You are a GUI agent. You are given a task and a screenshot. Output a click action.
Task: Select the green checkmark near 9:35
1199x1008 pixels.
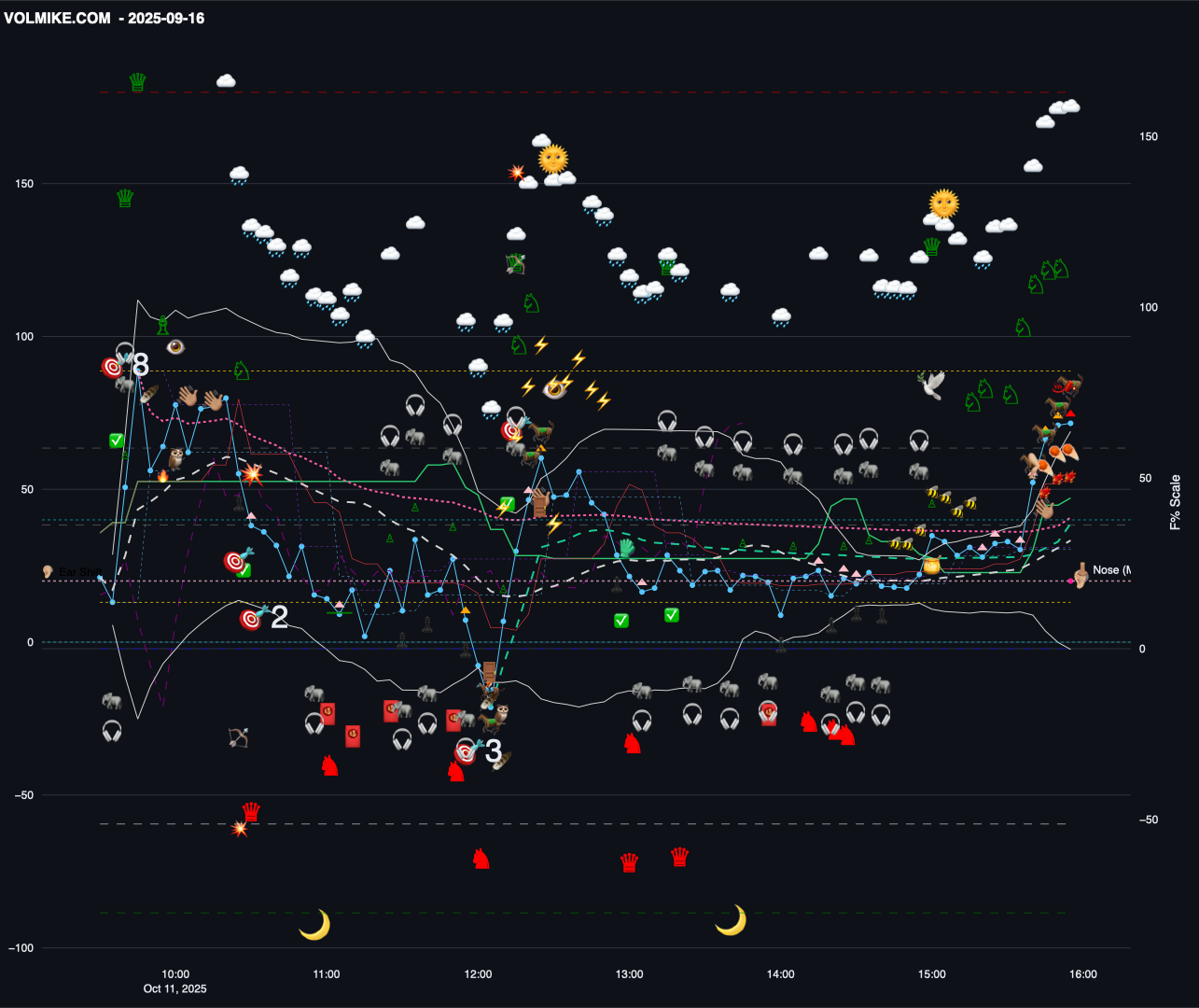pyautogui.click(x=117, y=441)
